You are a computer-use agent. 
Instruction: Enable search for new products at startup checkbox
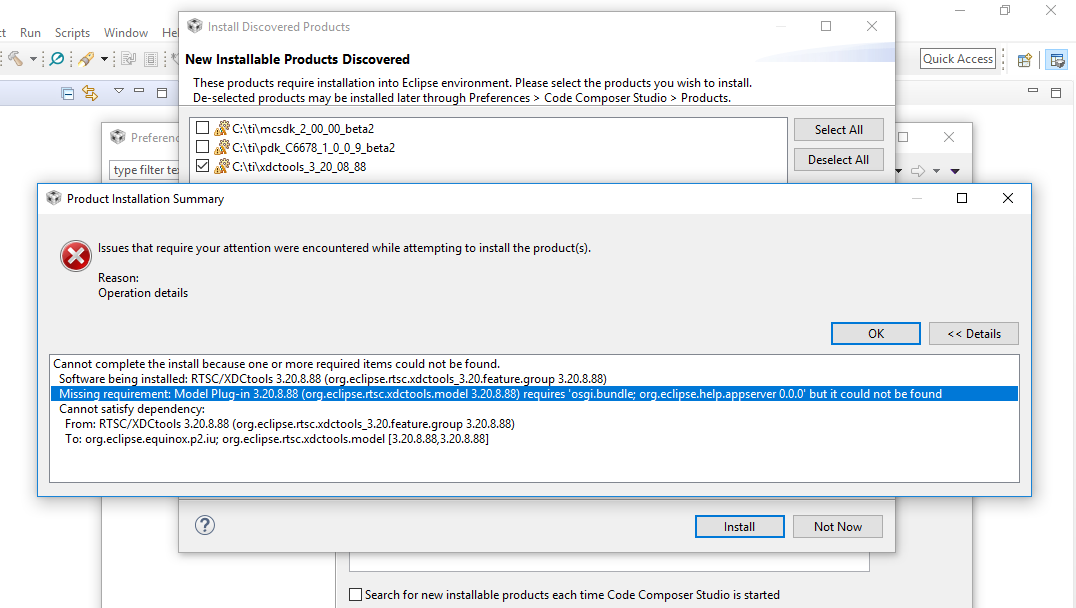click(x=355, y=595)
